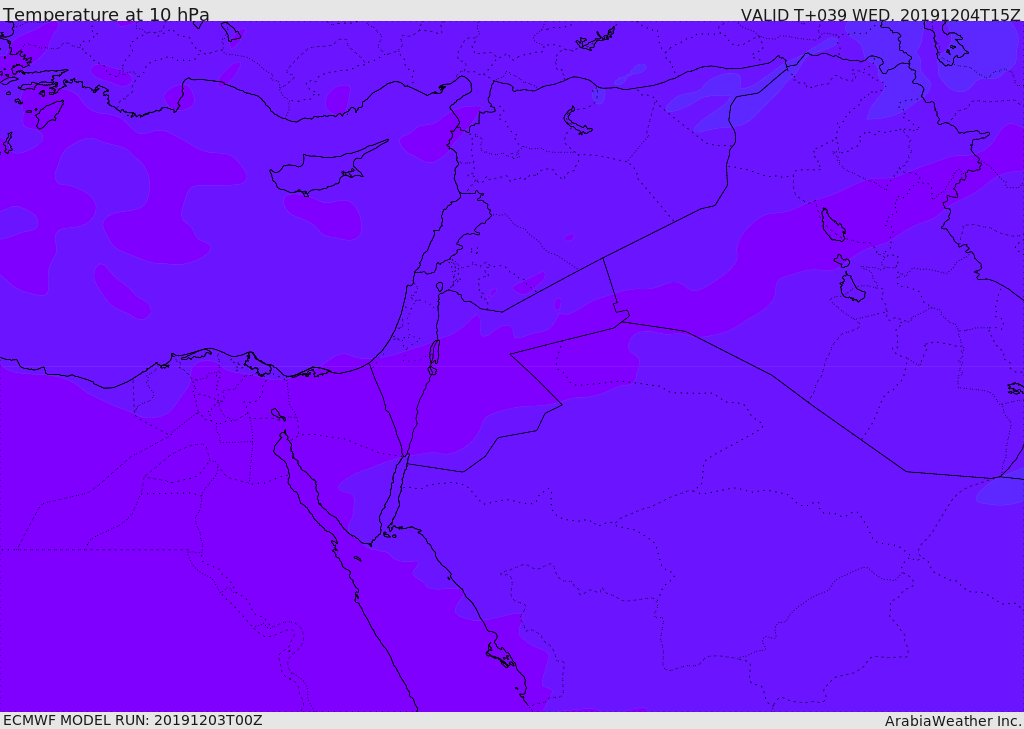The height and width of the screenshot is (729, 1024).
Task: Click the 'VALID T+039 WED. 20191204T15Z' label
Action: click(880, 14)
